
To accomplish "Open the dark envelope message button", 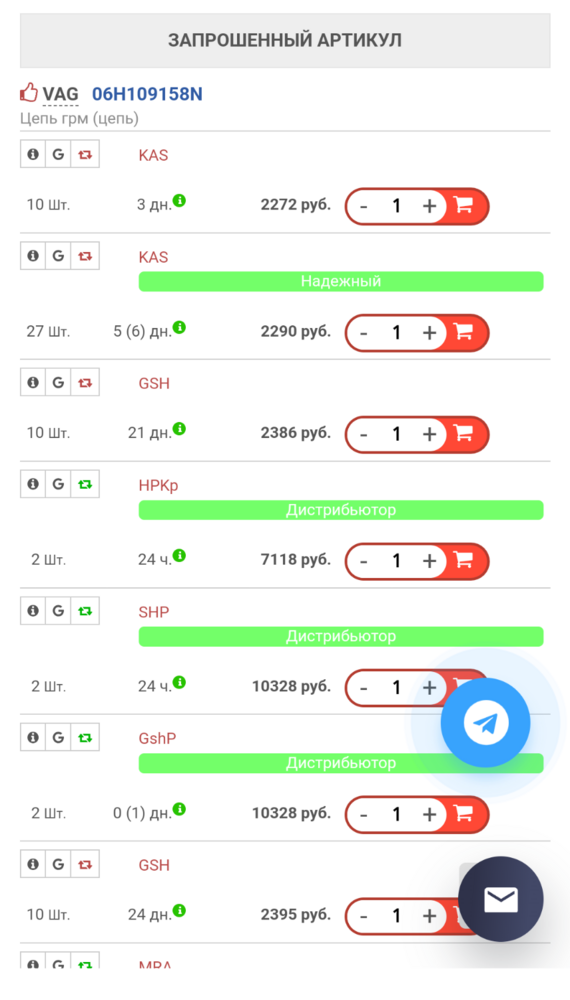I will tap(501, 899).
